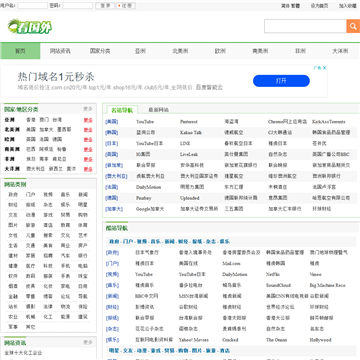
Task: Switch to the 最新网站 tab
Action: pos(159,110)
